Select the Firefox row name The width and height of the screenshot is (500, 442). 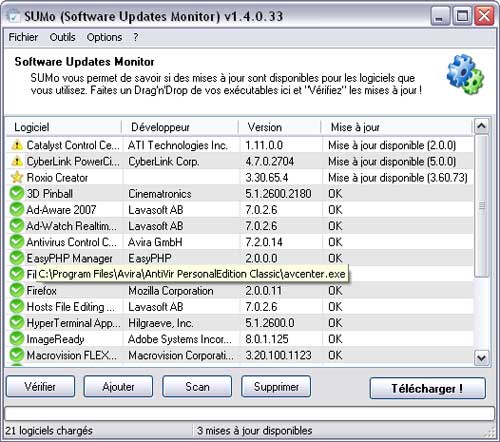(x=41, y=291)
